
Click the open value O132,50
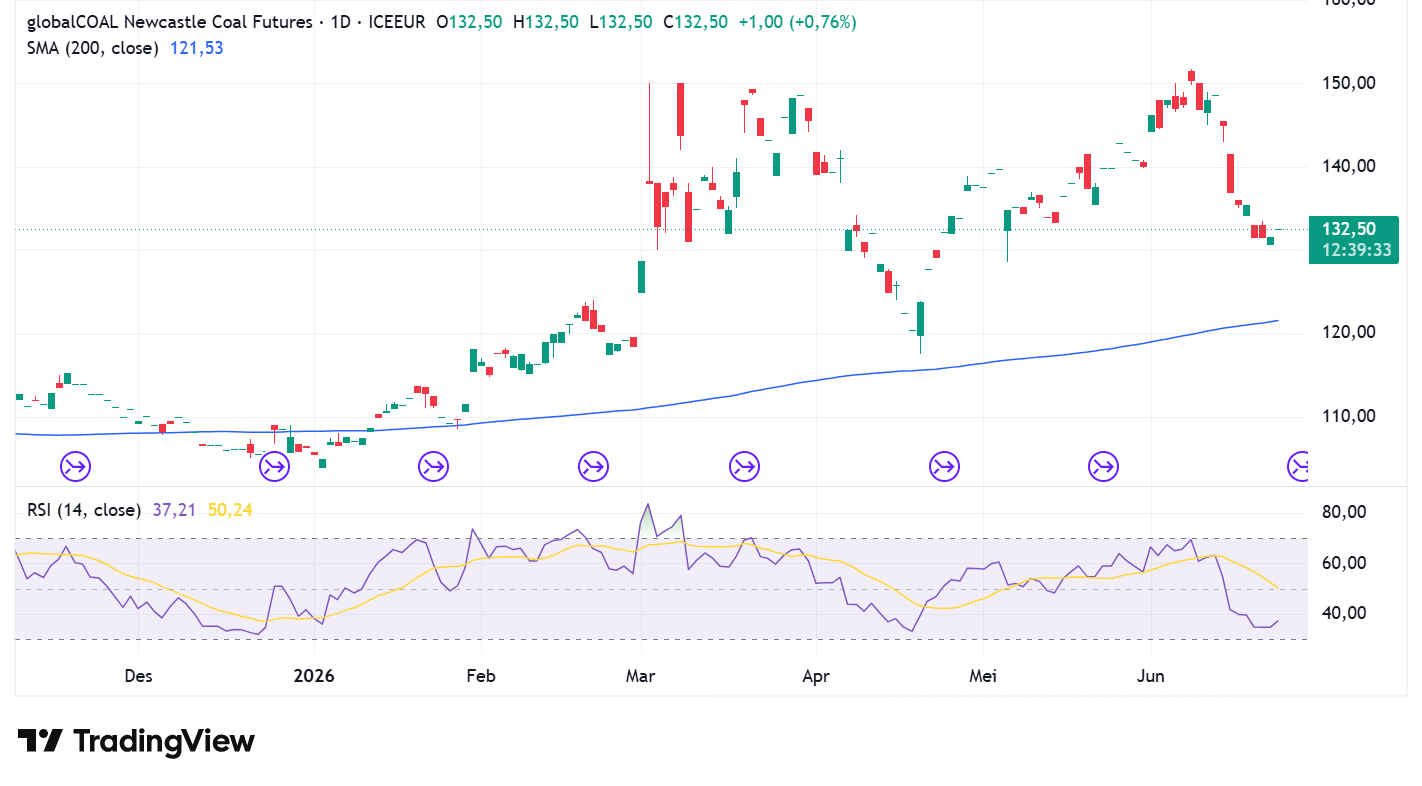click(x=469, y=22)
